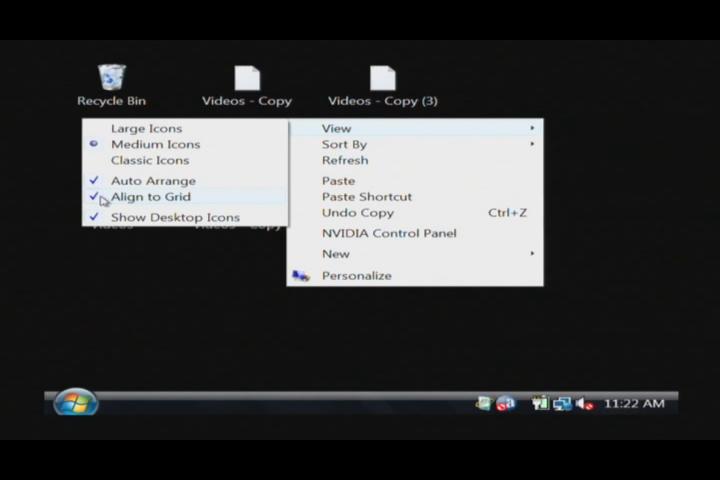Switch to Classic Icons view
This screenshot has height=480, width=720.
click(185, 160)
